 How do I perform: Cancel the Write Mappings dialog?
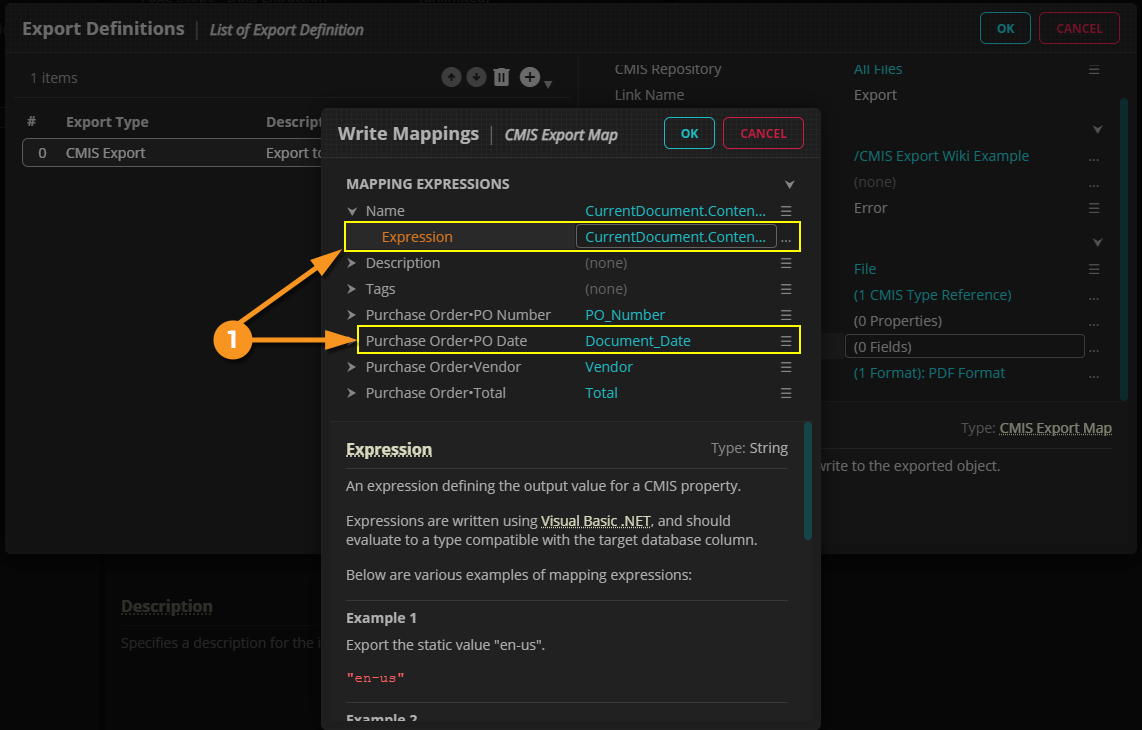763,133
